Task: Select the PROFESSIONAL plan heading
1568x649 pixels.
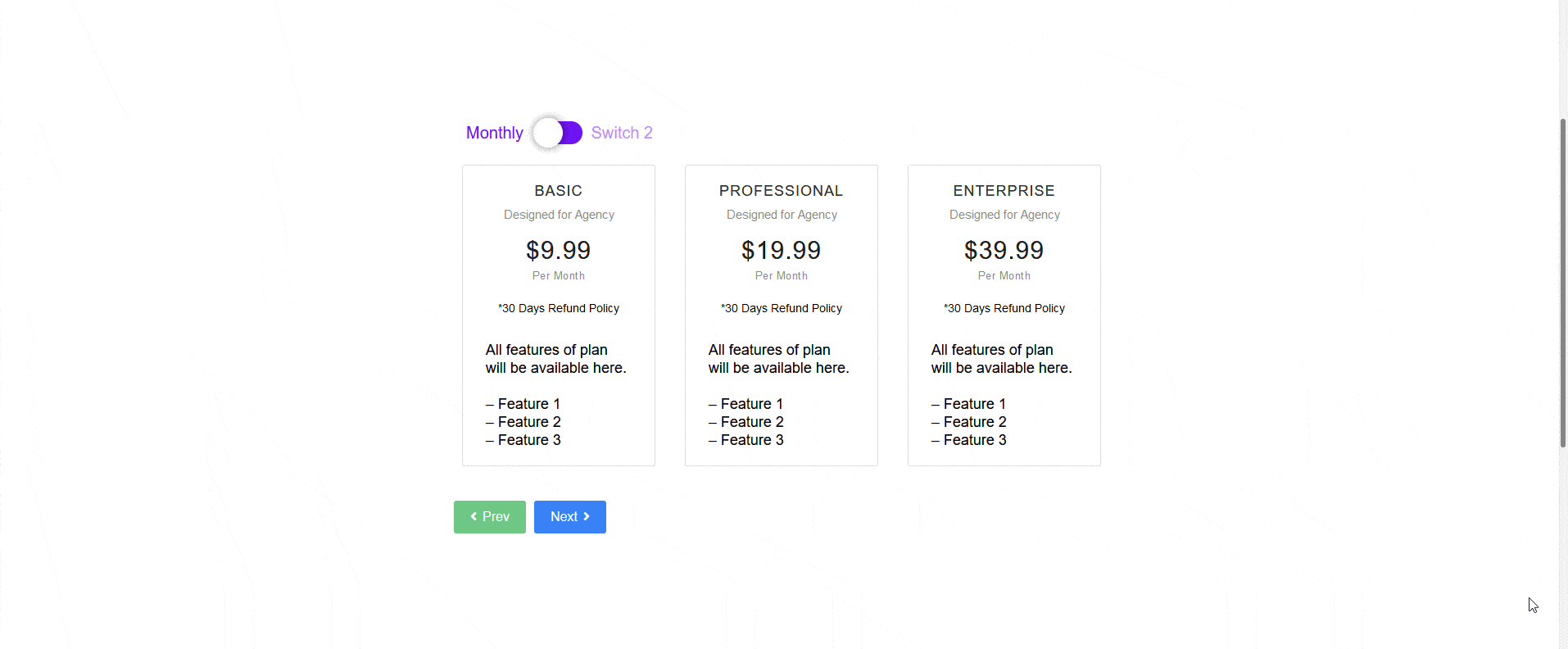Action: click(x=782, y=191)
